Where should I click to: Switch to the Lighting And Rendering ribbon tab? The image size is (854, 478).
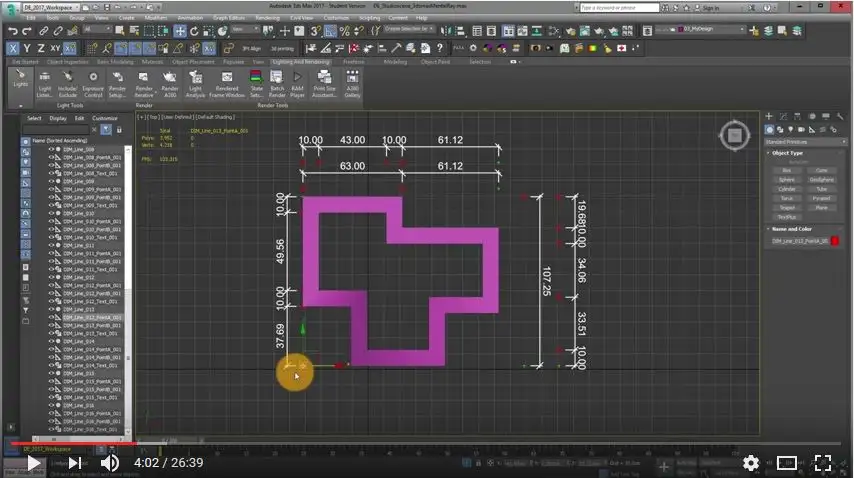click(301, 62)
